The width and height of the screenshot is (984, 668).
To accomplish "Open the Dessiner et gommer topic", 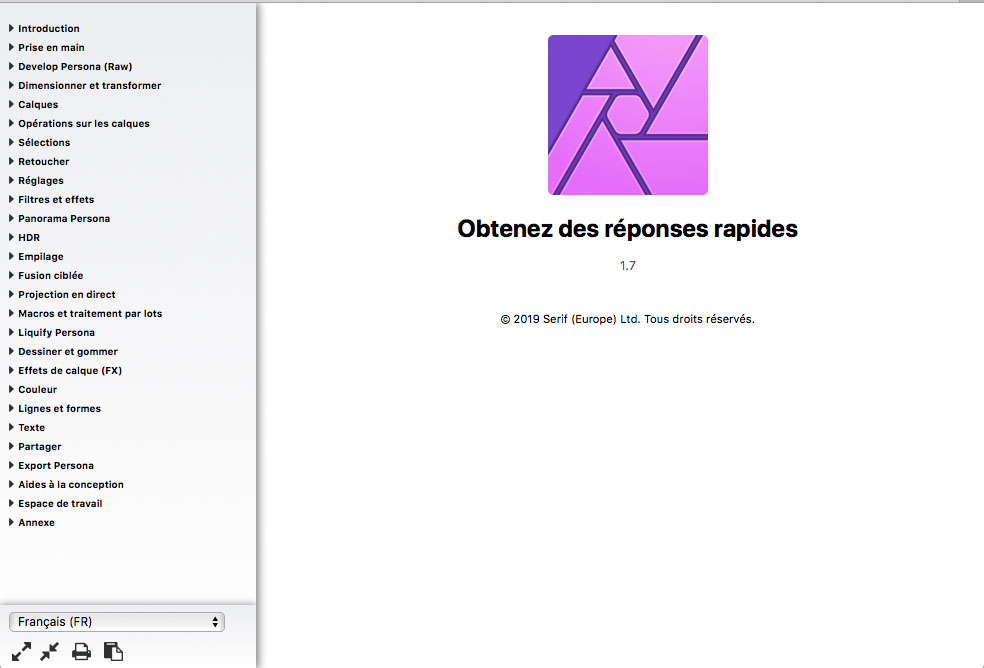I will [x=68, y=352].
